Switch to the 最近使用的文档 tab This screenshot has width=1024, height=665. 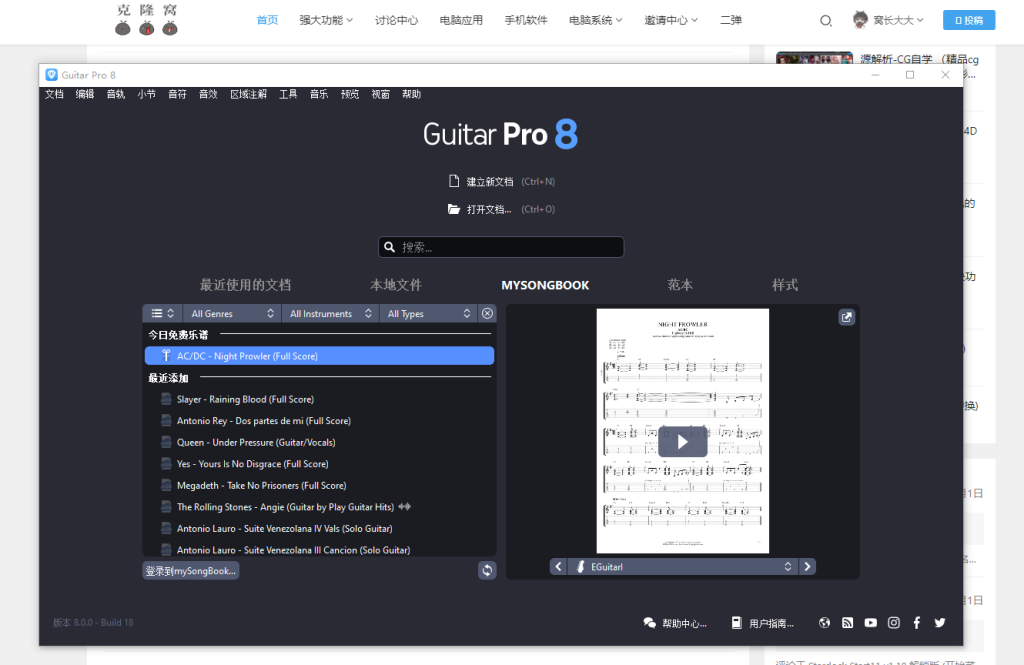246,285
